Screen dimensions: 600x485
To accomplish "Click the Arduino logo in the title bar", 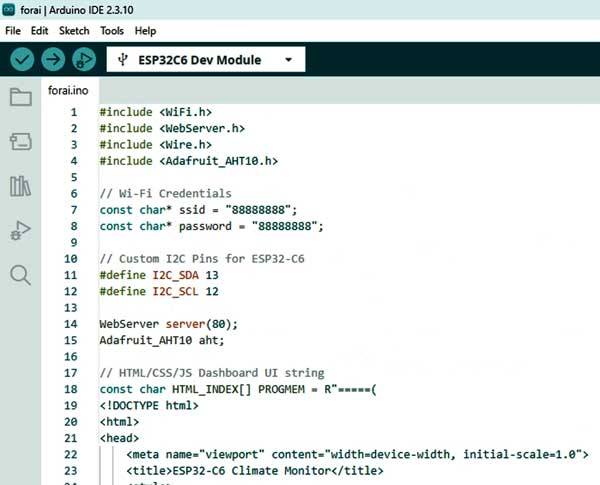I will click(x=8, y=10).
